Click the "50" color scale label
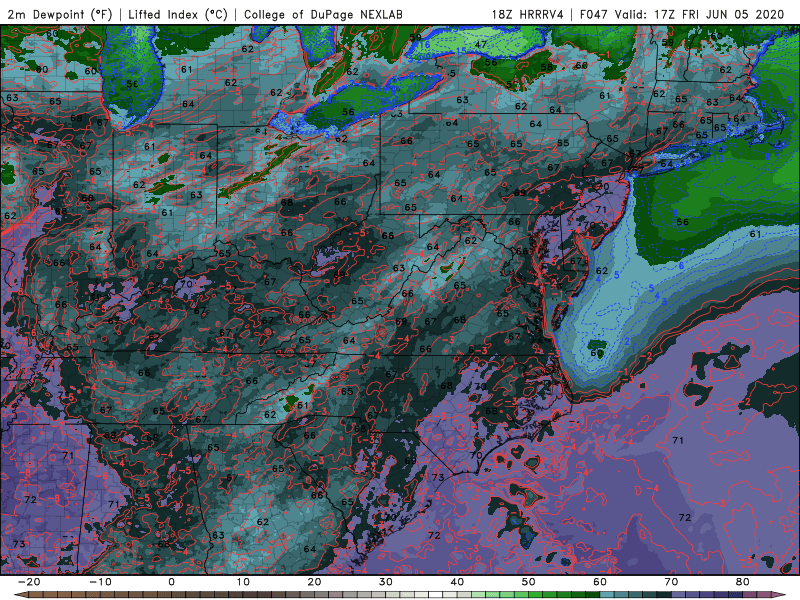 [x=529, y=582]
